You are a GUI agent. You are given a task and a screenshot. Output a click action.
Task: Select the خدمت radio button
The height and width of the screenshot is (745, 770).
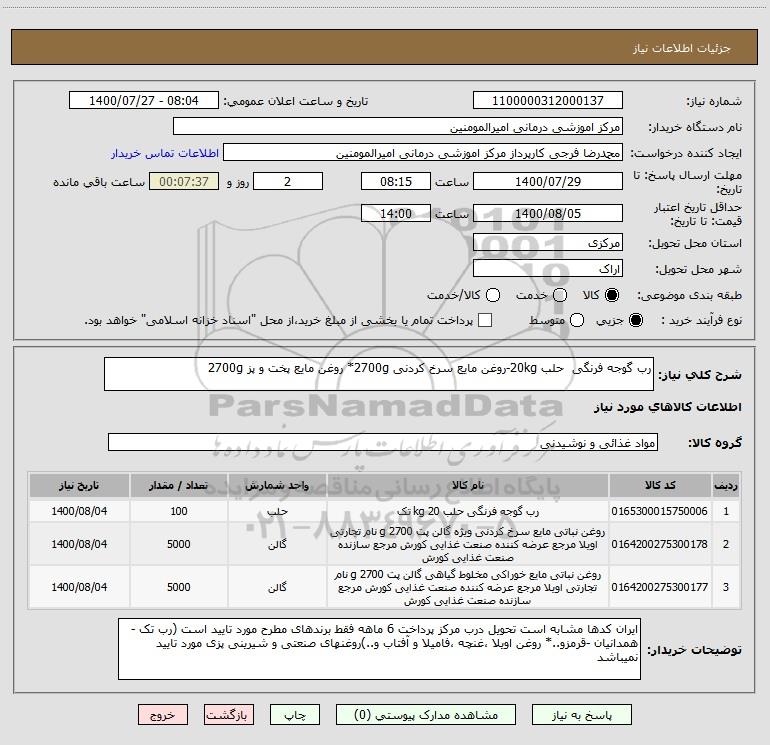coord(560,295)
